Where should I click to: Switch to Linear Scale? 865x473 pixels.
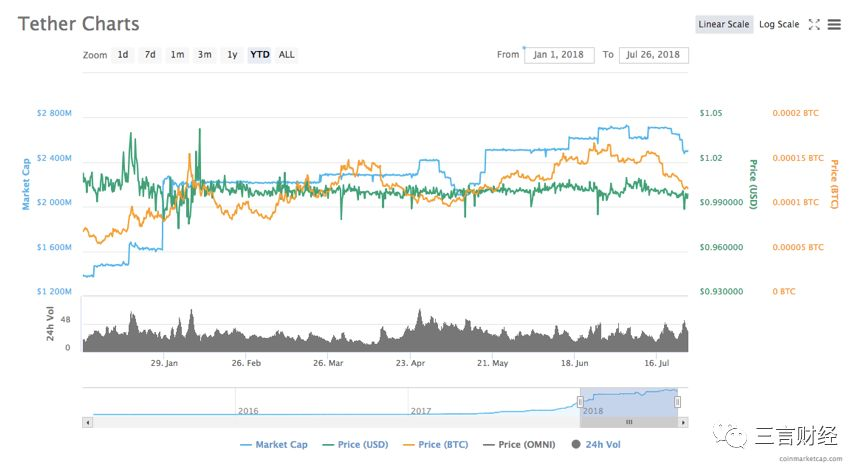[724, 24]
